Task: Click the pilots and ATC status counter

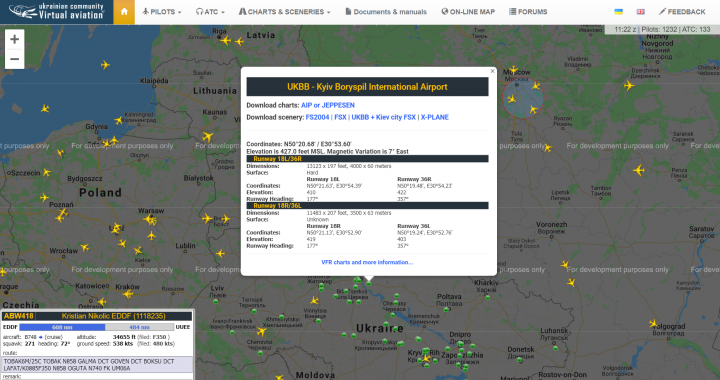Action: pyautogui.click(x=662, y=29)
